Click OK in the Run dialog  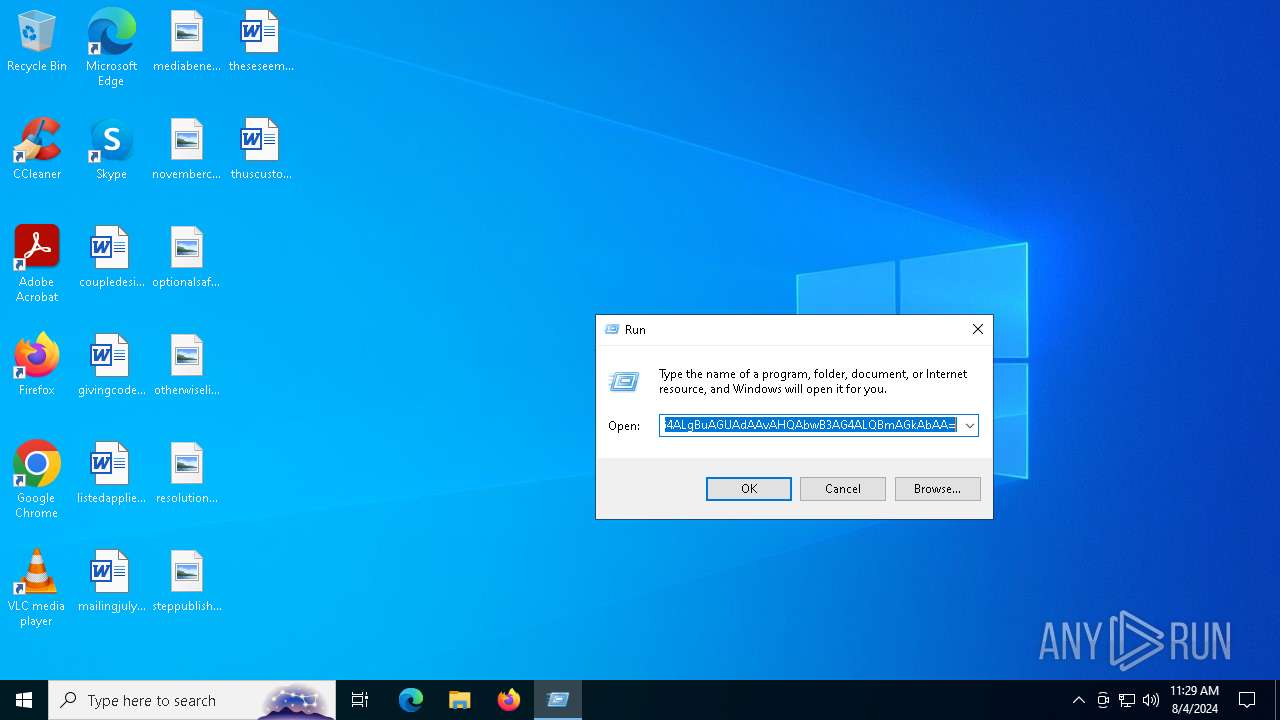click(x=749, y=489)
